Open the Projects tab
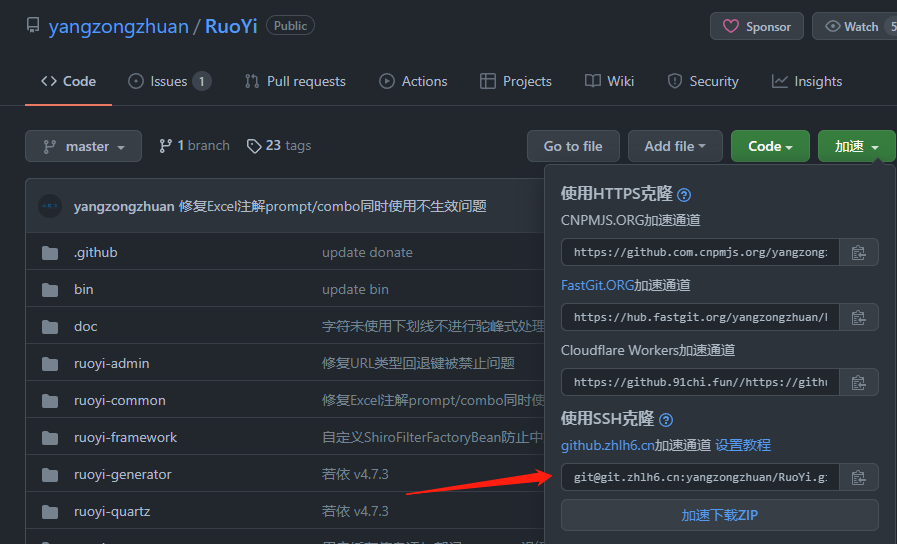Screen dimensions: 897x544 [515, 81]
